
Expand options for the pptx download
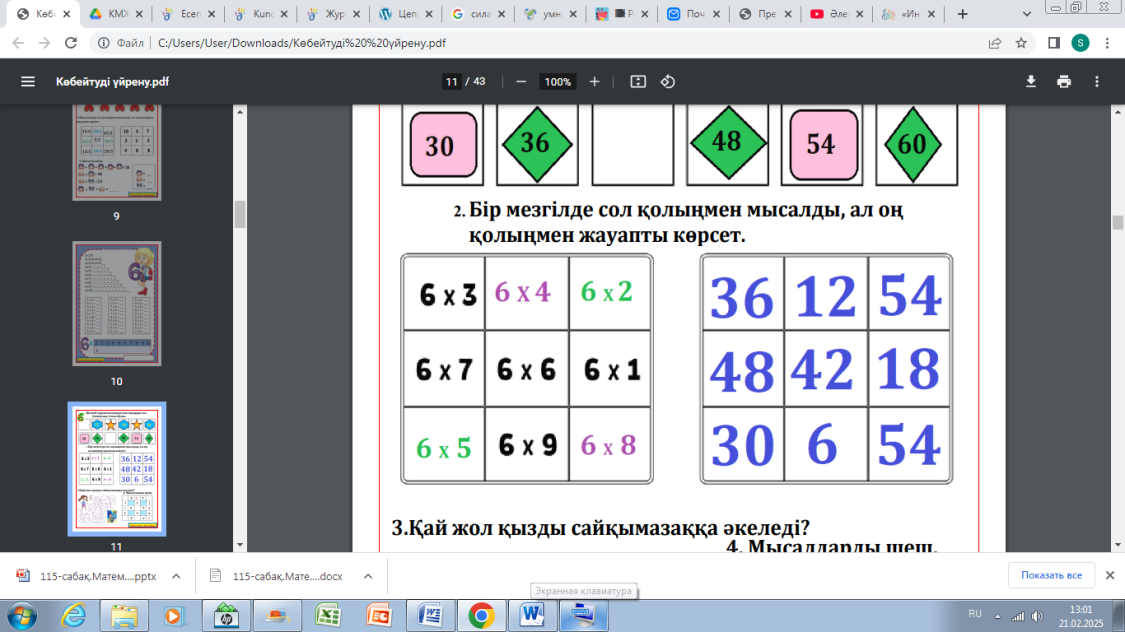point(176,576)
